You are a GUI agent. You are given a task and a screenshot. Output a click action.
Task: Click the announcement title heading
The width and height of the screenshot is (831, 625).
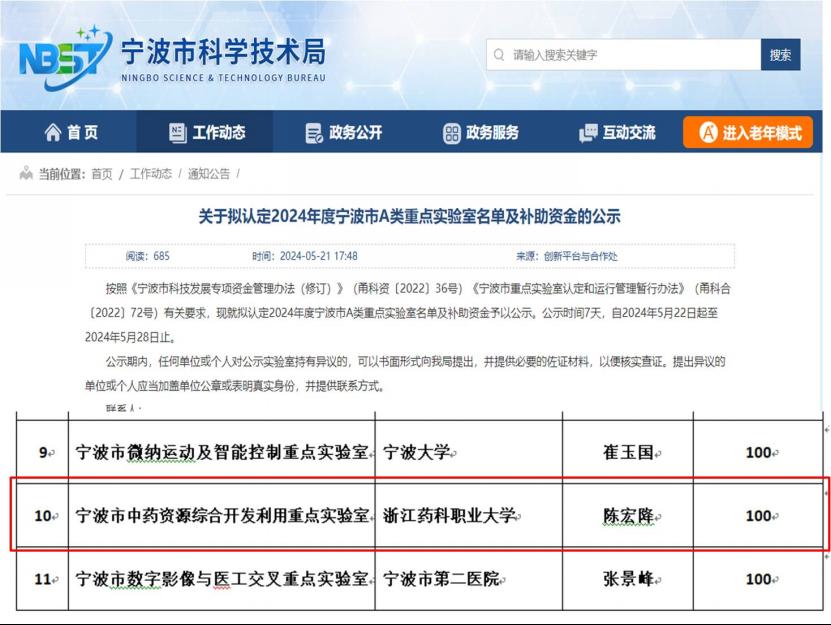click(x=415, y=216)
